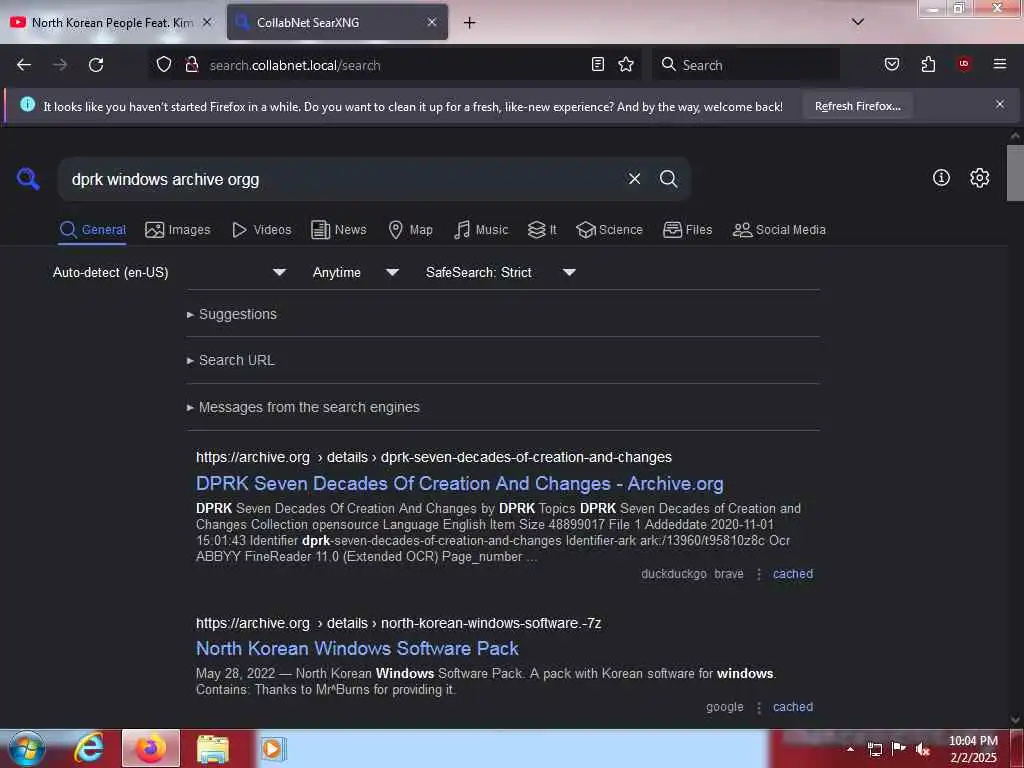Viewport: 1024px width, 768px height.
Task: Bookmark this page with the star icon
Action: click(x=626, y=64)
